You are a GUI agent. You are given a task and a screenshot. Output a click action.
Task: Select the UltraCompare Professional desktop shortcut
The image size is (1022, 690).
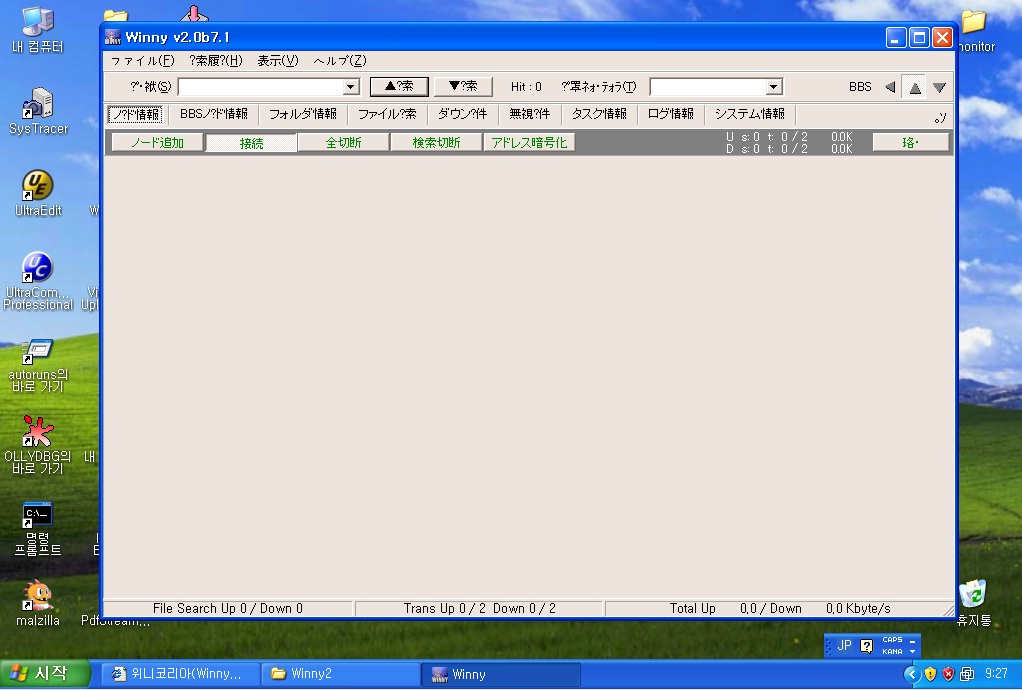tap(38, 281)
